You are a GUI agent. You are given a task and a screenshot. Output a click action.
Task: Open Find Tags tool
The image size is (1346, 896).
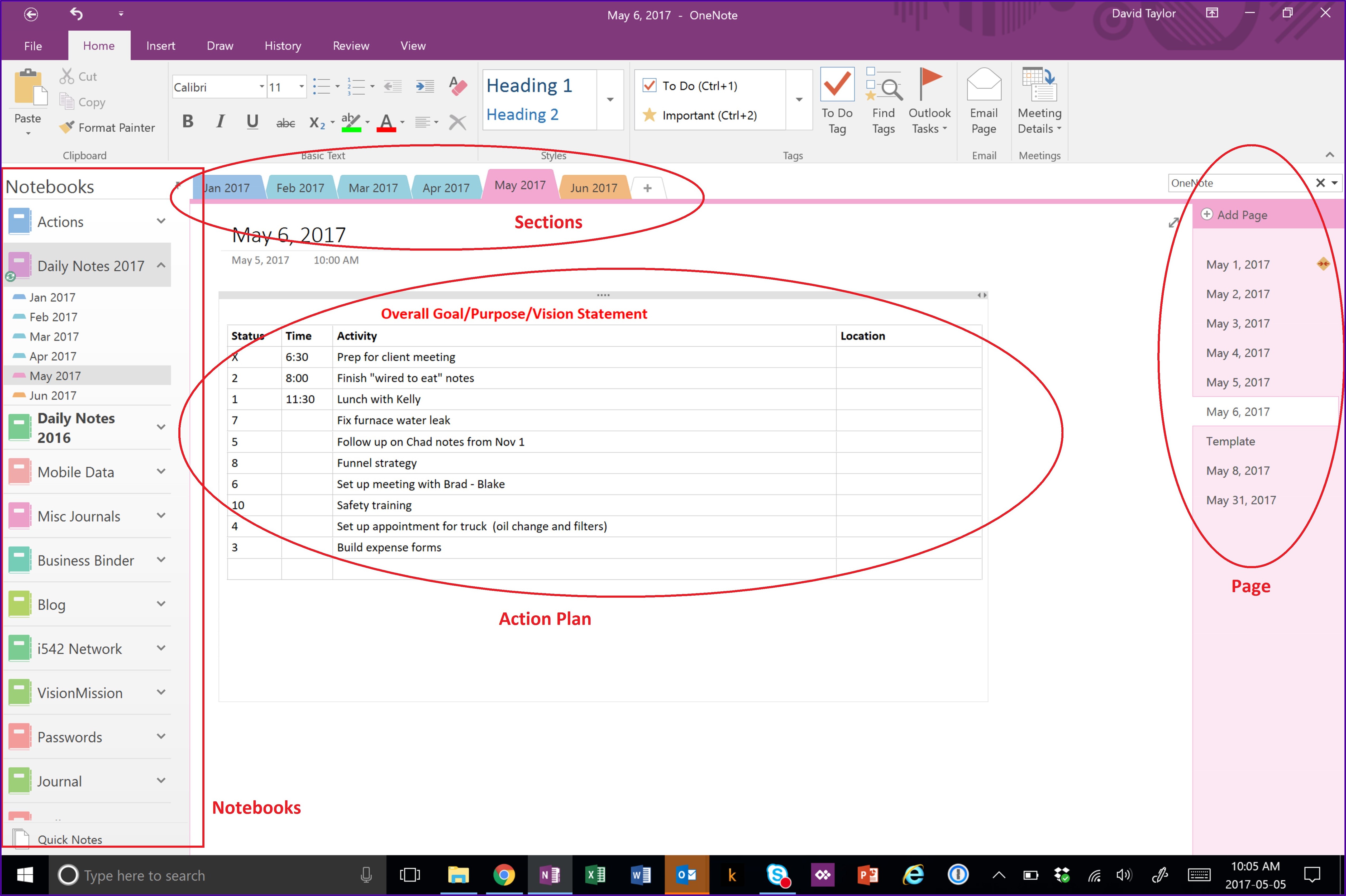(883, 86)
